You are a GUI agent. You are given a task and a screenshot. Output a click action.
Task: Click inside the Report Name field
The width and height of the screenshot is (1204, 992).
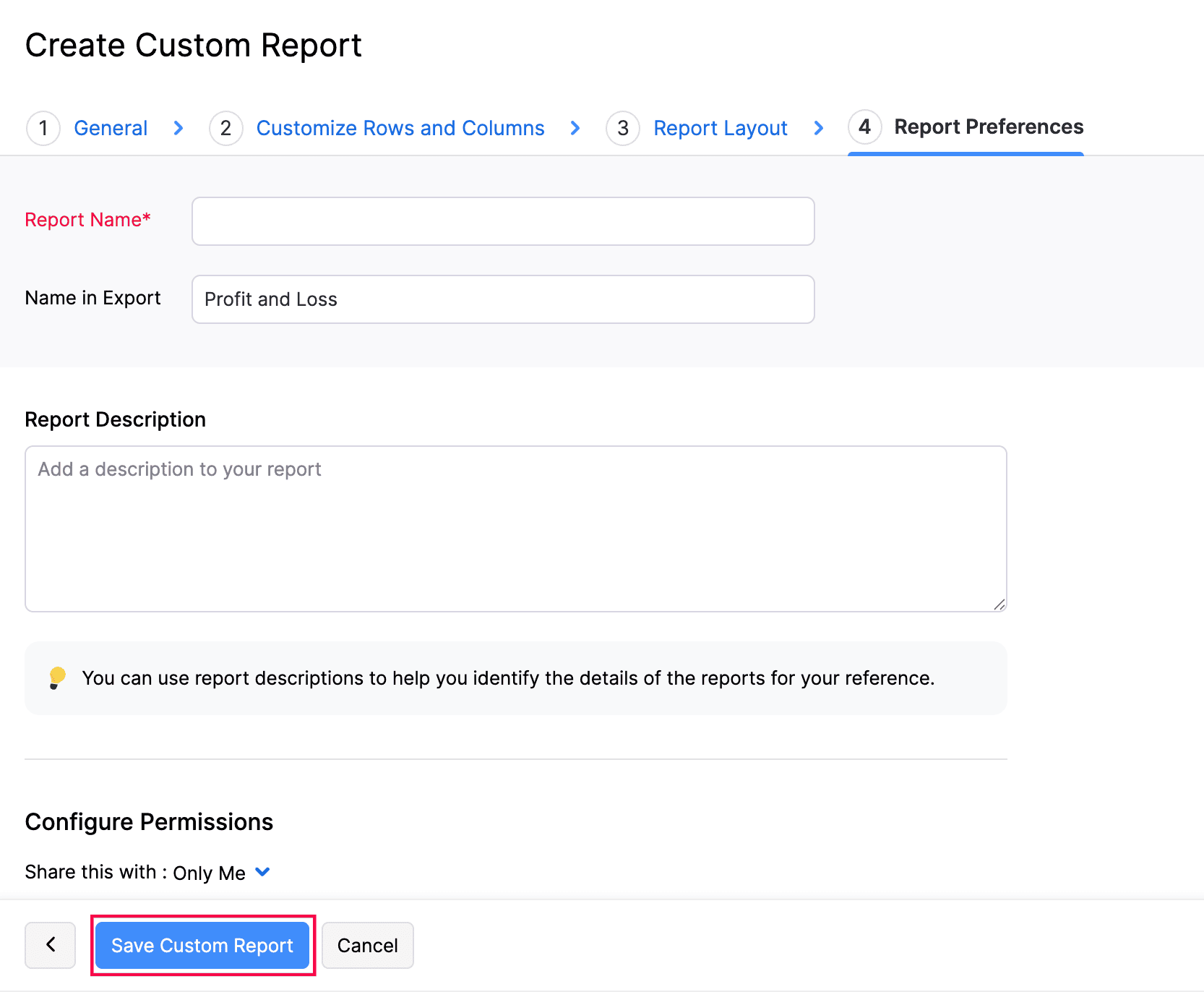(x=503, y=221)
